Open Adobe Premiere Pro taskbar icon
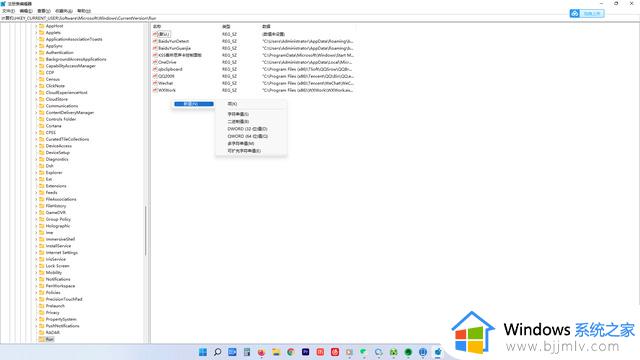 305,352
